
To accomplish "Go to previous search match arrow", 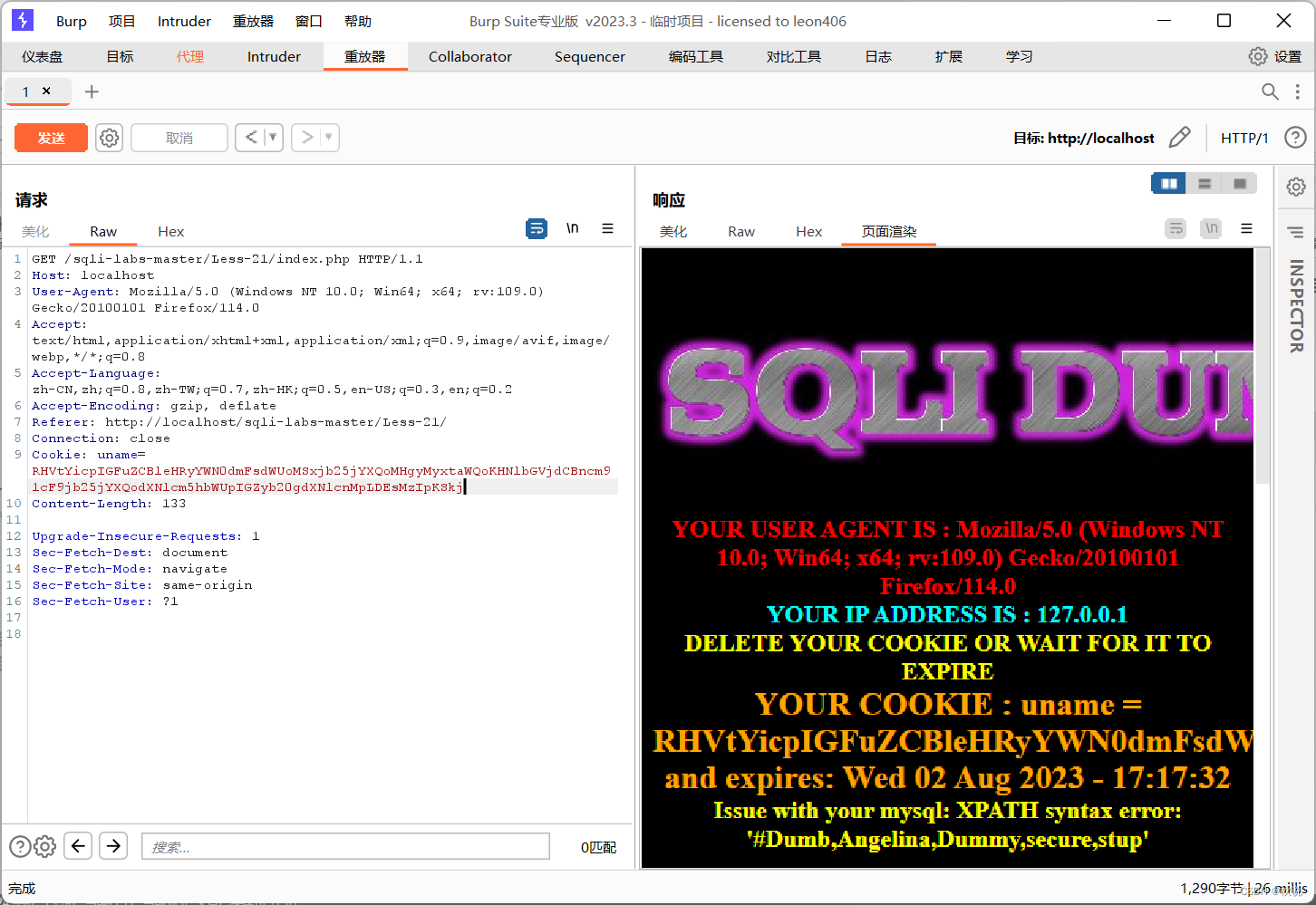I will [78, 846].
